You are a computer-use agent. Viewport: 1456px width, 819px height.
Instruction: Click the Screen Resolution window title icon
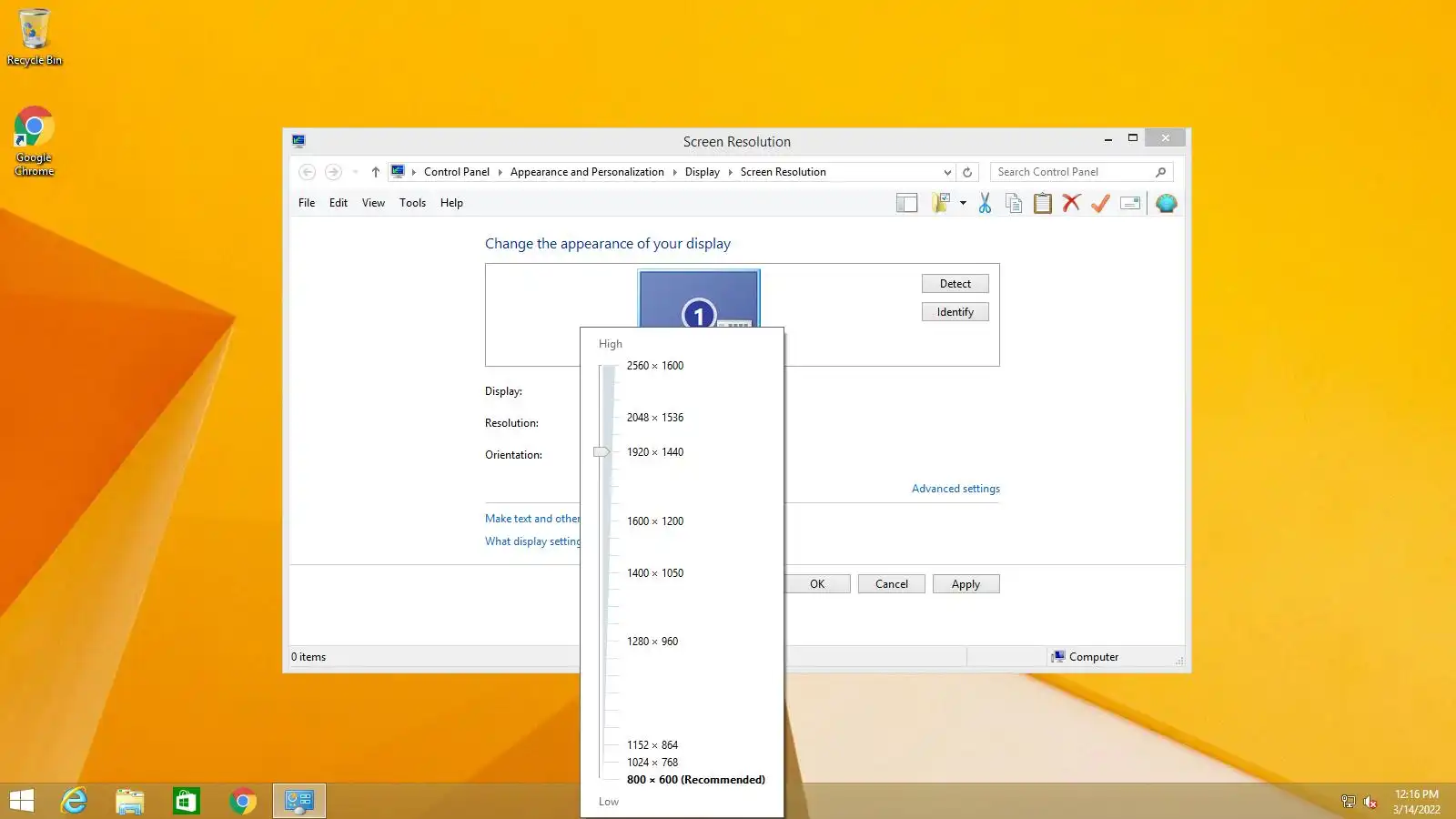[x=298, y=141]
